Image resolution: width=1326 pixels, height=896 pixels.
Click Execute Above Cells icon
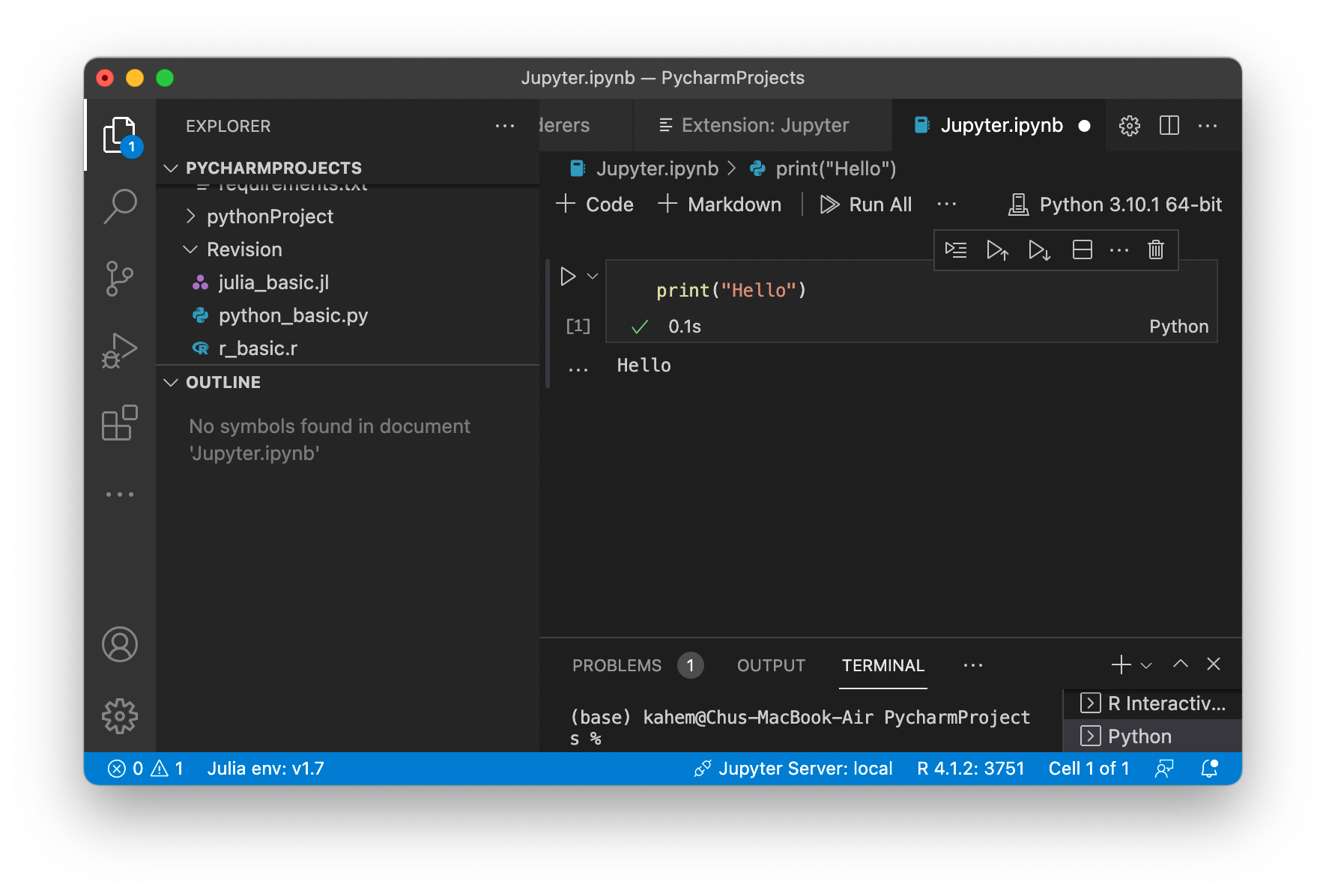click(x=997, y=249)
